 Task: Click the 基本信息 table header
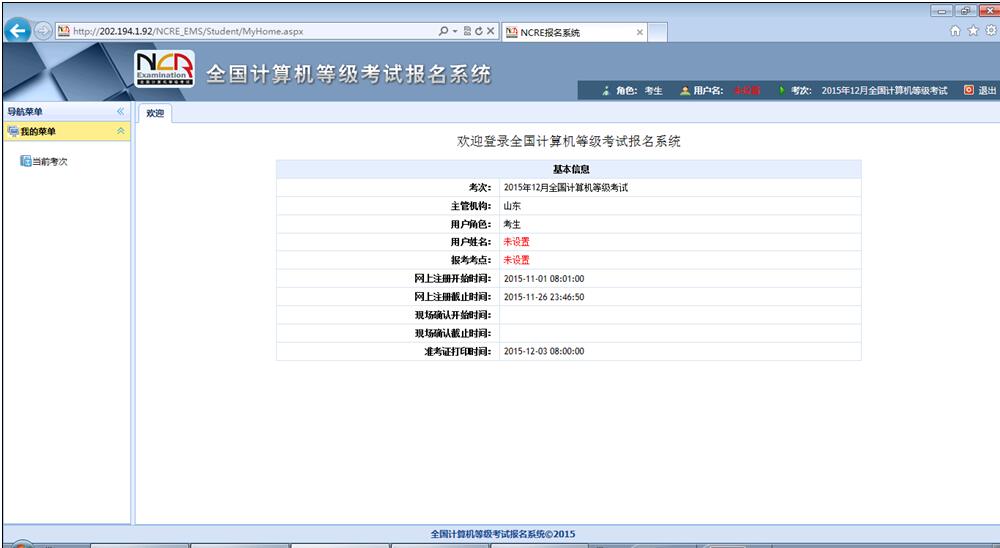pyautogui.click(x=569, y=169)
